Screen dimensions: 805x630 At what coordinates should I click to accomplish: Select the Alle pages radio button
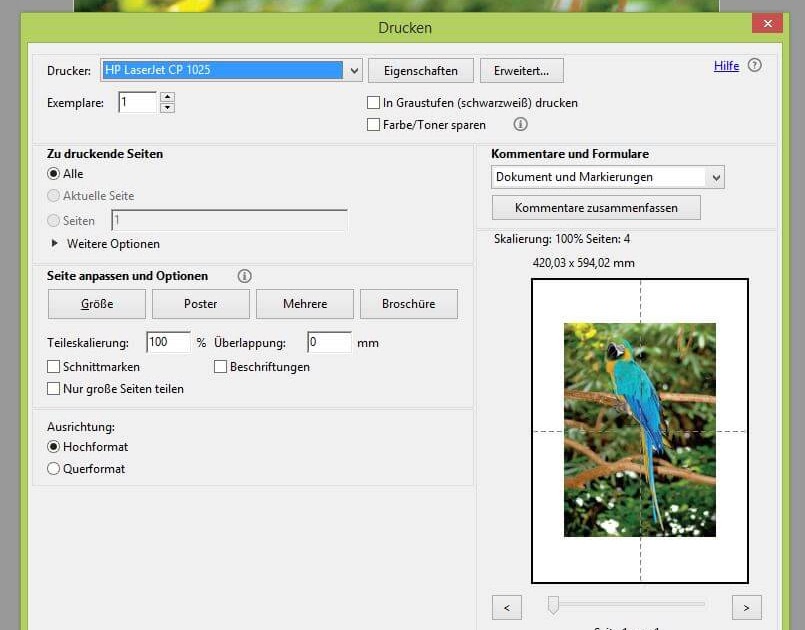click(x=53, y=174)
